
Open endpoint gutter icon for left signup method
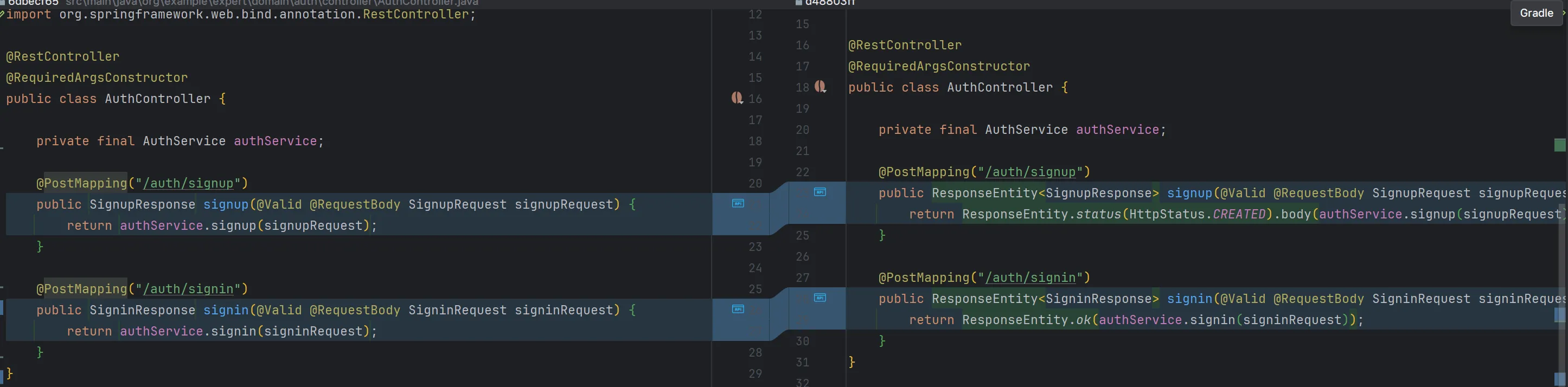click(738, 204)
